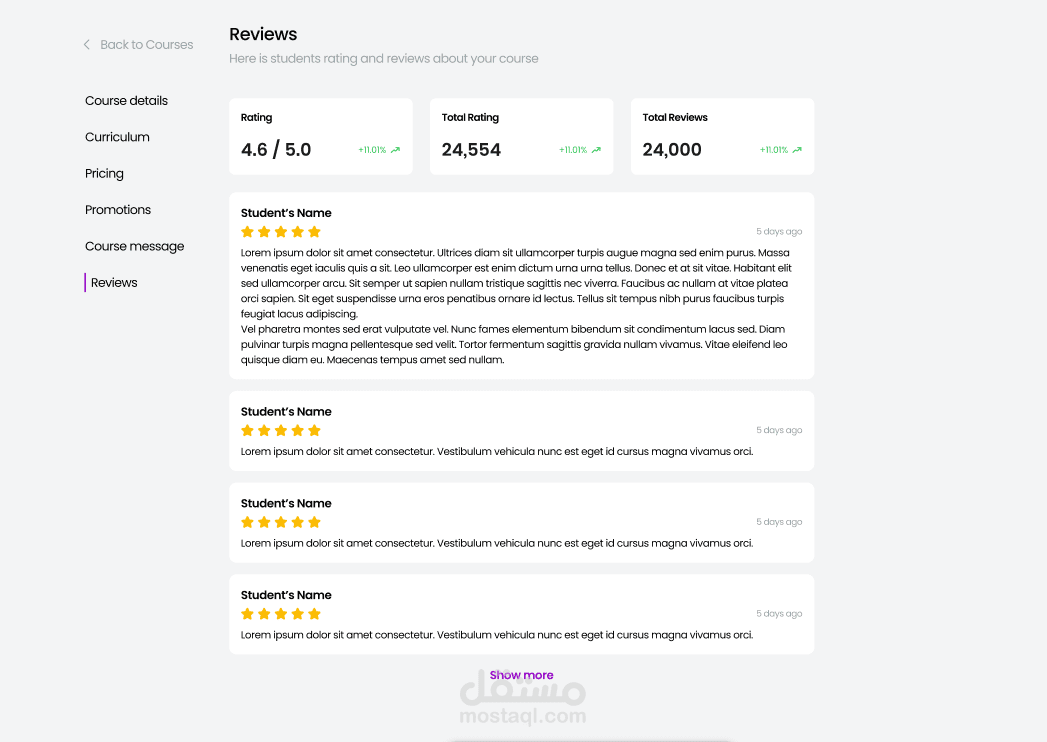
Task: Click the first review's Student's Name heading
Action: [286, 213]
